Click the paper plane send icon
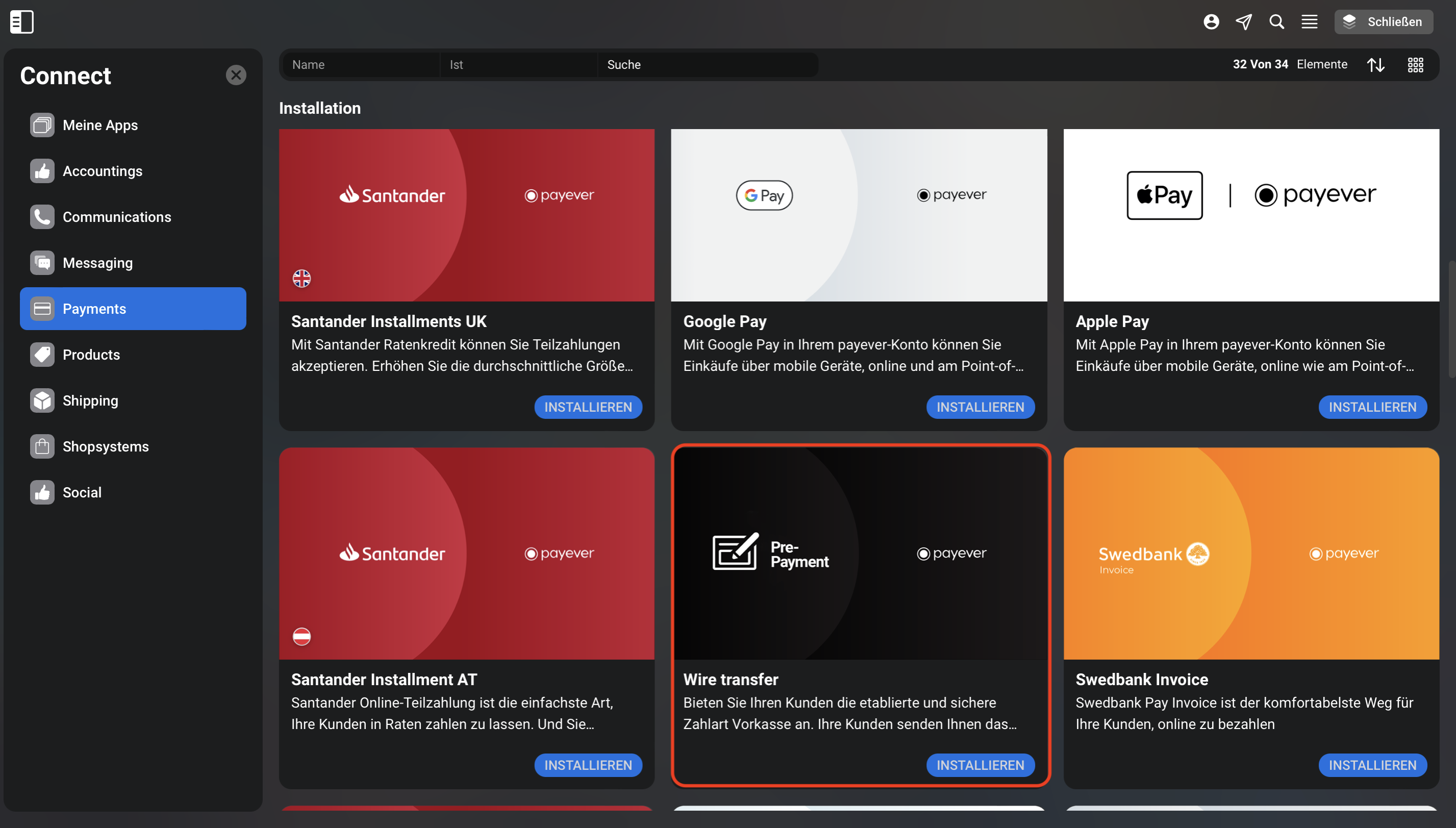Image resolution: width=1456 pixels, height=828 pixels. click(x=1244, y=21)
